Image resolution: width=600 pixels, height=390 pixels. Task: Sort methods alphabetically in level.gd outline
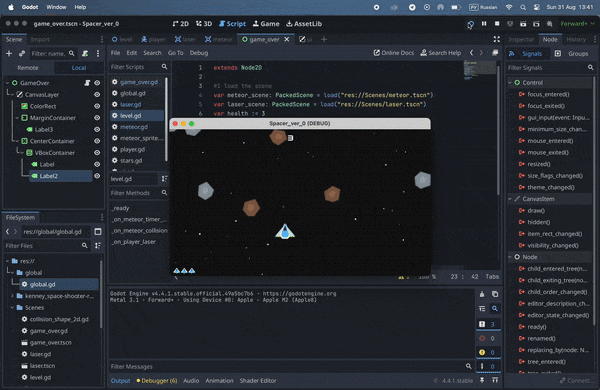point(165,179)
